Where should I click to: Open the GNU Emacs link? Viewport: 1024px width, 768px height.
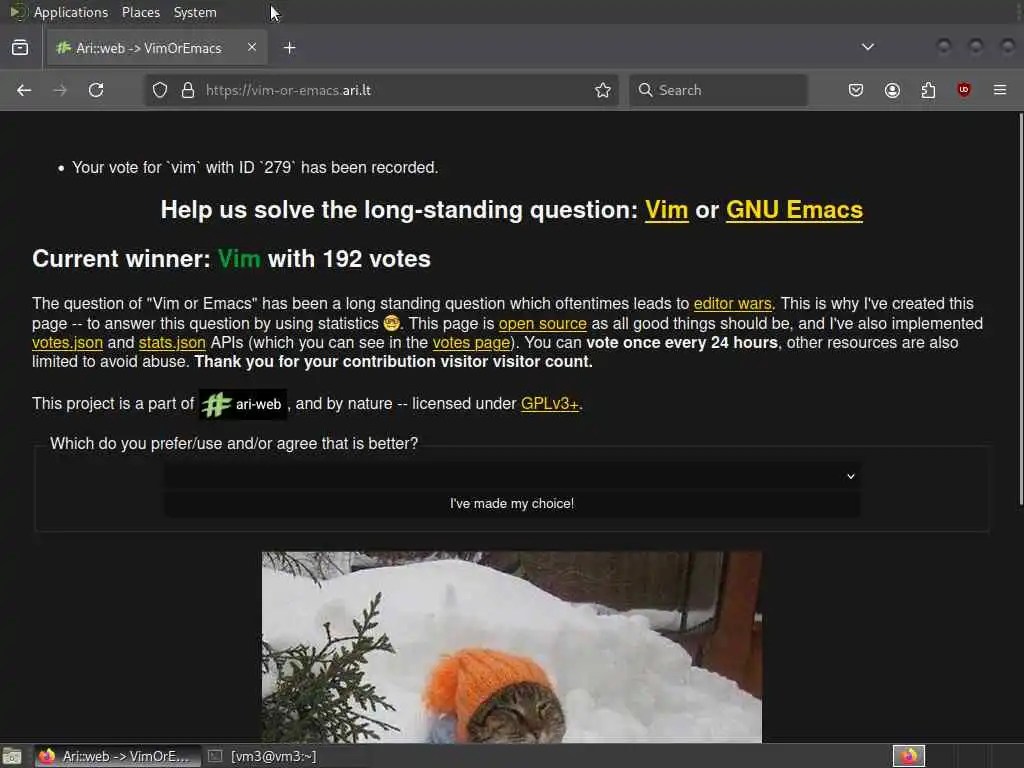point(794,210)
